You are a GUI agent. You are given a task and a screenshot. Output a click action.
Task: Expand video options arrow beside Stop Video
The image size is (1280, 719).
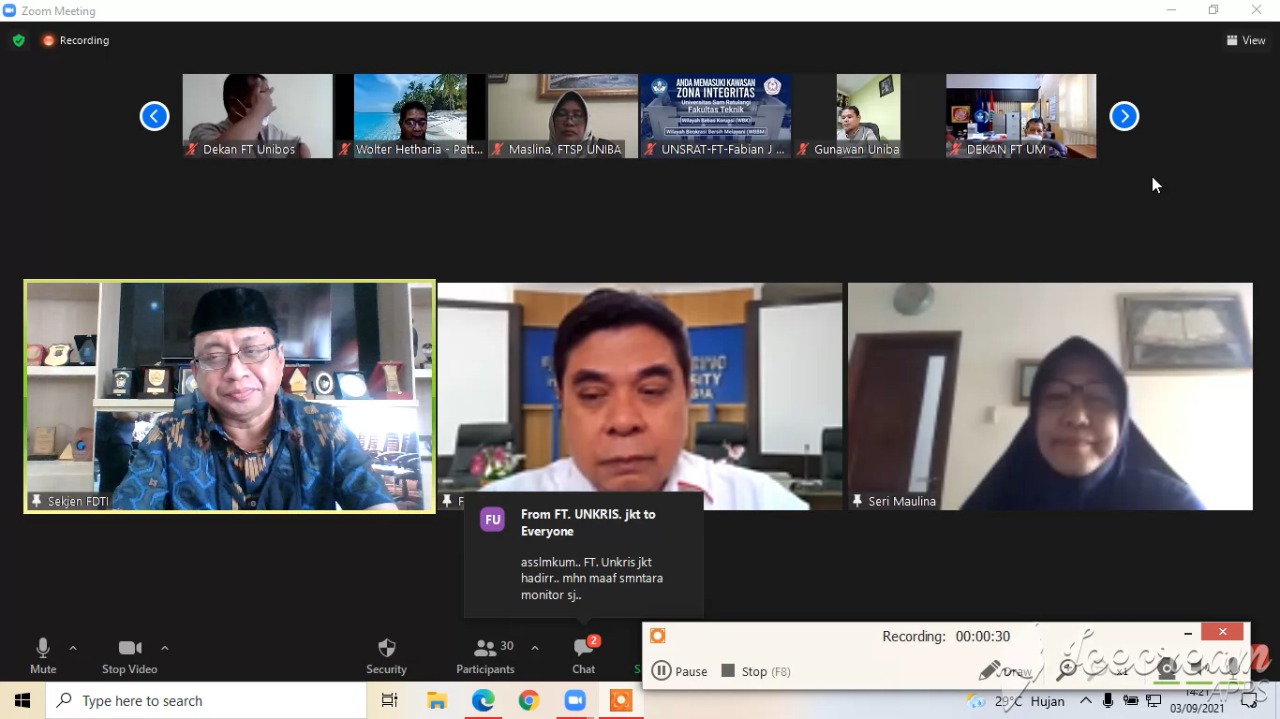point(165,648)
